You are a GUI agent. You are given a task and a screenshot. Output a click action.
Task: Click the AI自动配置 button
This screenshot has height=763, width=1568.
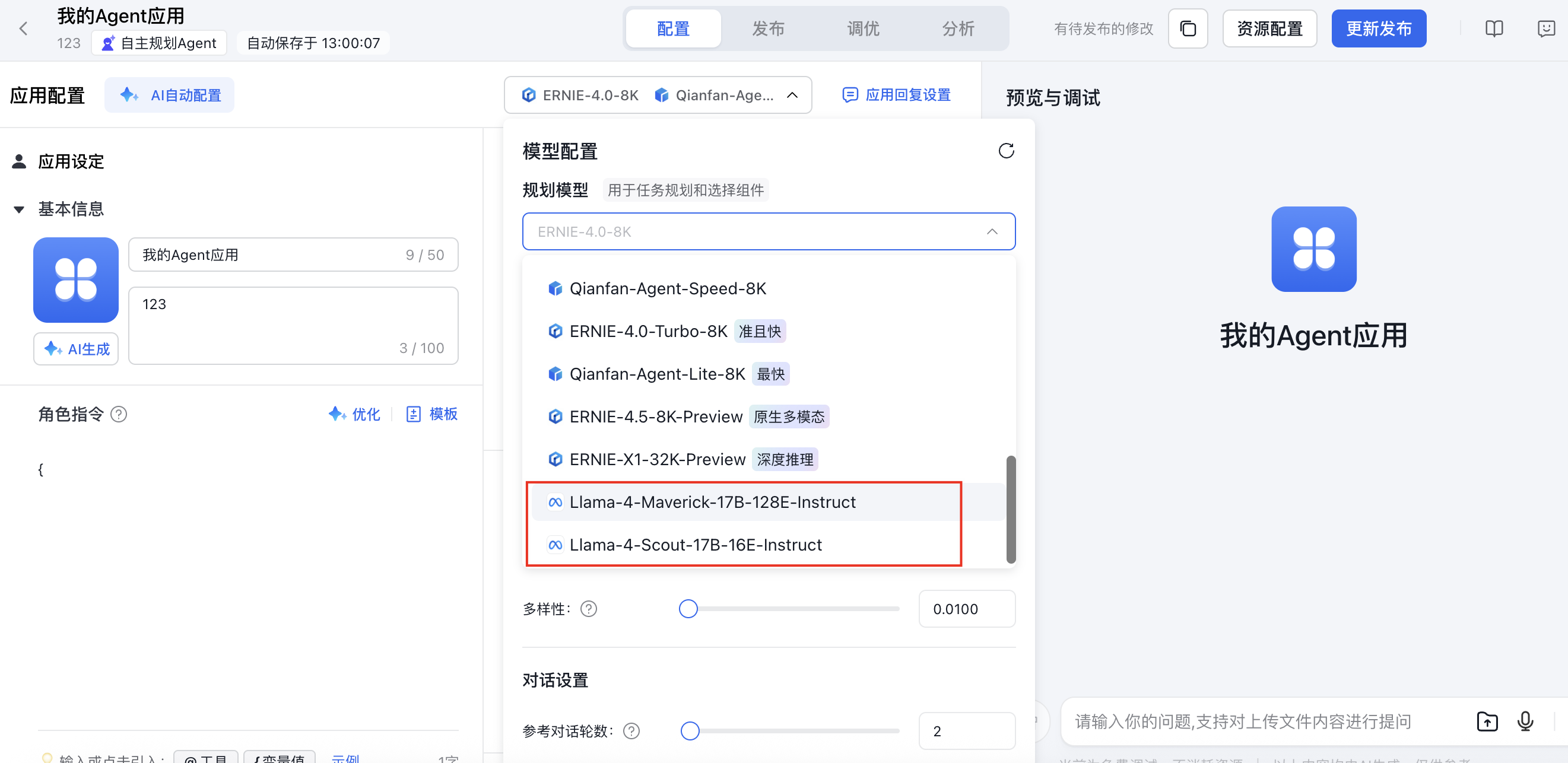coord(169,96)
